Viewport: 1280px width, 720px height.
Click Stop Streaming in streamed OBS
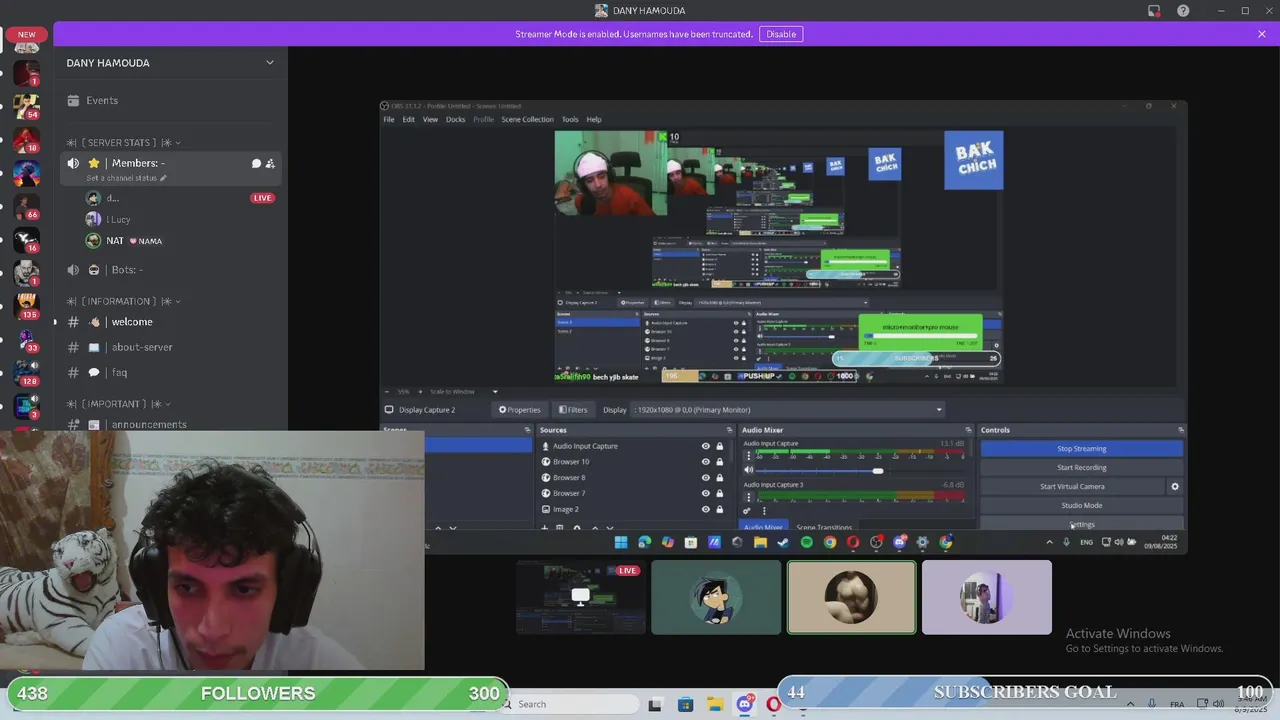coord(1082,449)
